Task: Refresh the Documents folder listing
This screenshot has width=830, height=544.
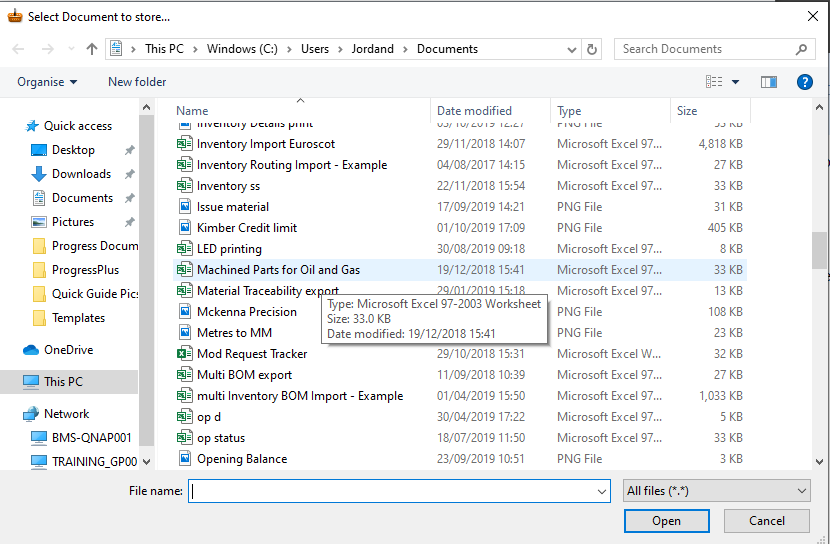Action: pos(592,49)
